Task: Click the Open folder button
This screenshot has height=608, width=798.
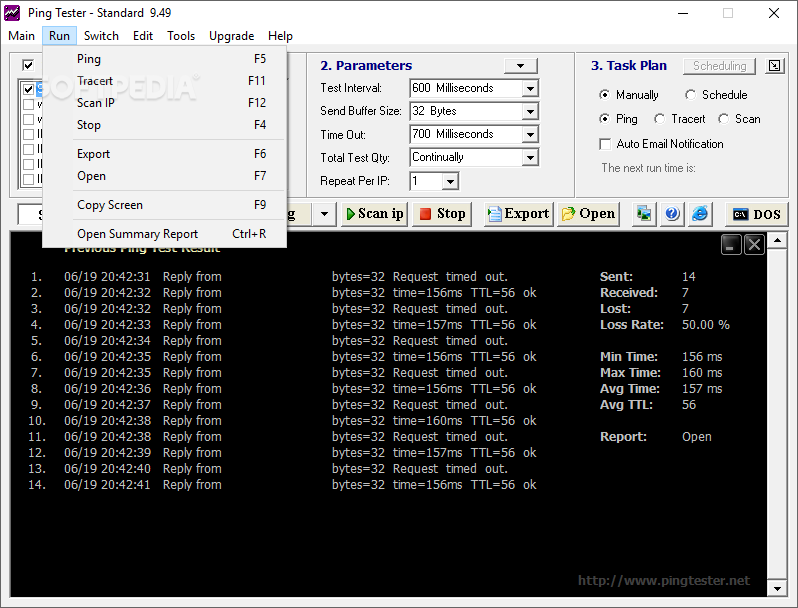Action: coord(588,214)
